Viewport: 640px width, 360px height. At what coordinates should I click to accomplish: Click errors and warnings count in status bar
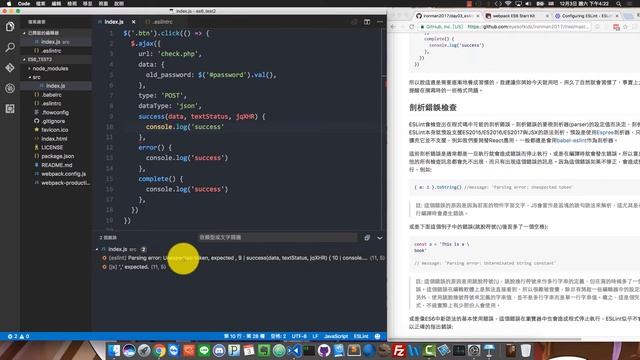[18, 336]
